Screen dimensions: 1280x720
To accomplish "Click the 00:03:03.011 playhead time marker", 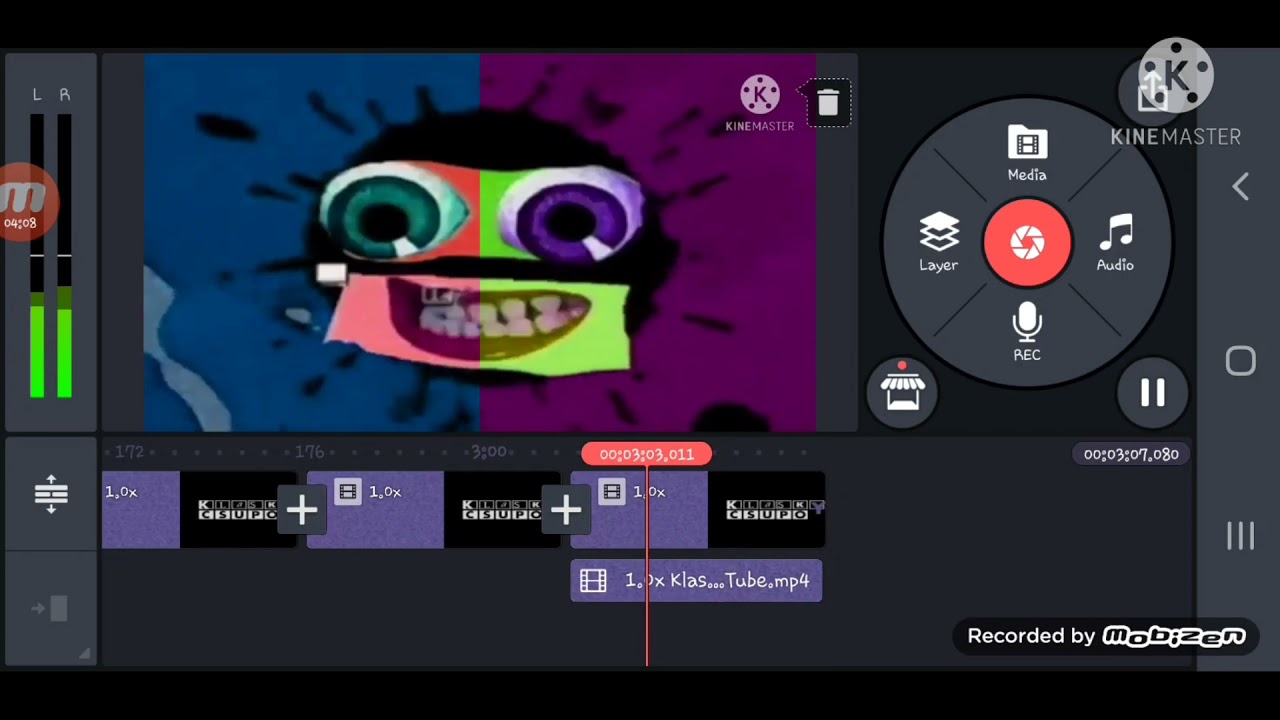I will [x=646, y=454].
